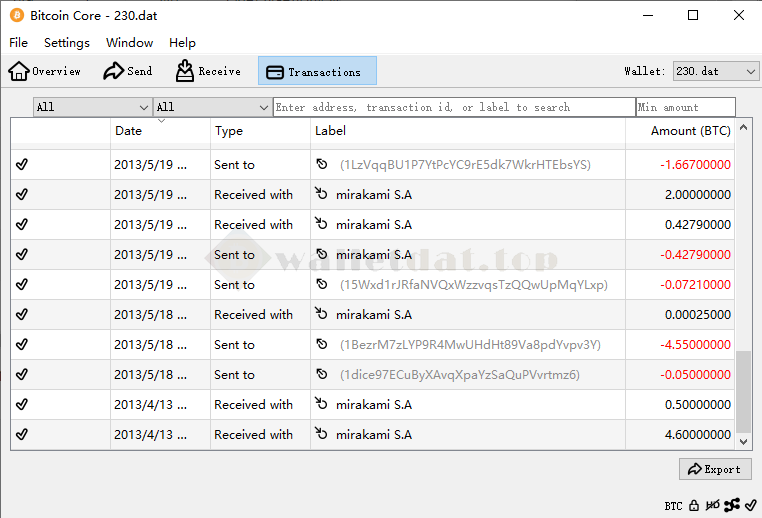Open the transaction type filter dropdown

tap(211, 107)
